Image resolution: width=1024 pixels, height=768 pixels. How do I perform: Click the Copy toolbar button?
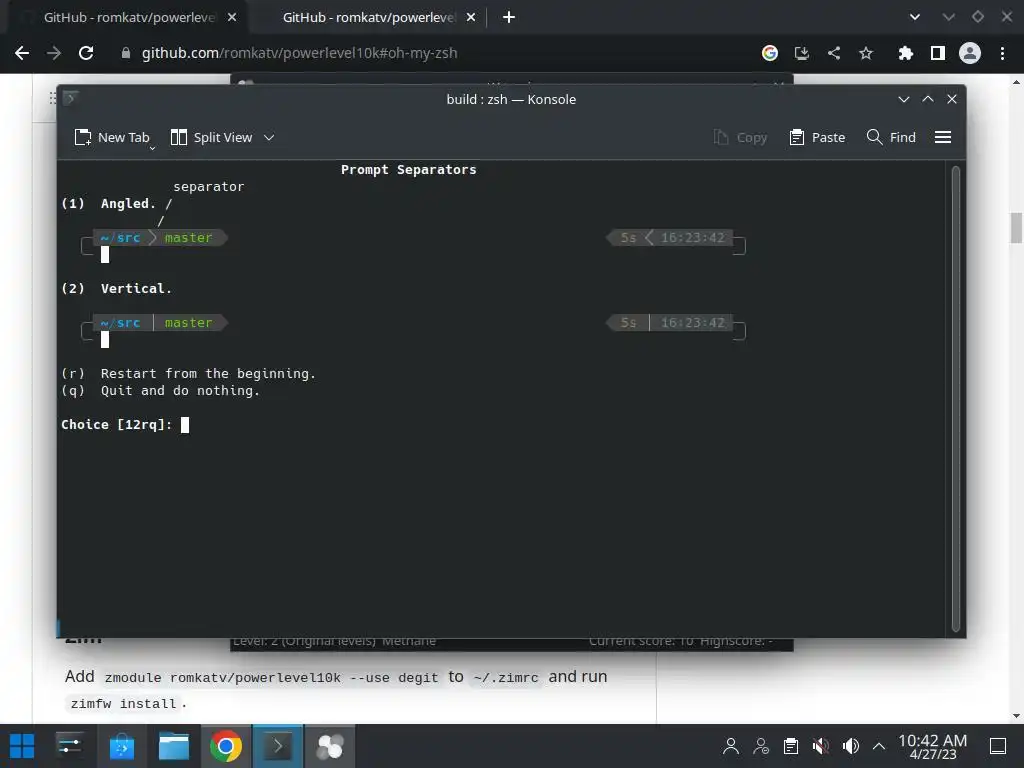pos(741,137)
